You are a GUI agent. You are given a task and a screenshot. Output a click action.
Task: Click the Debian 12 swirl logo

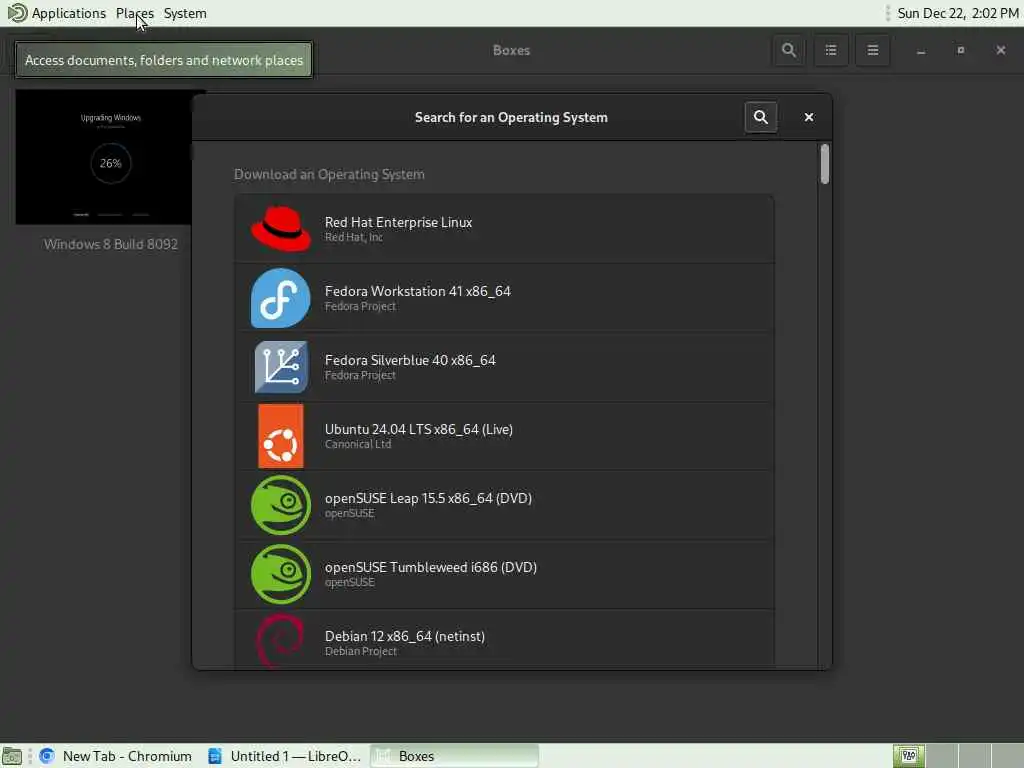[x=281, y=640]
